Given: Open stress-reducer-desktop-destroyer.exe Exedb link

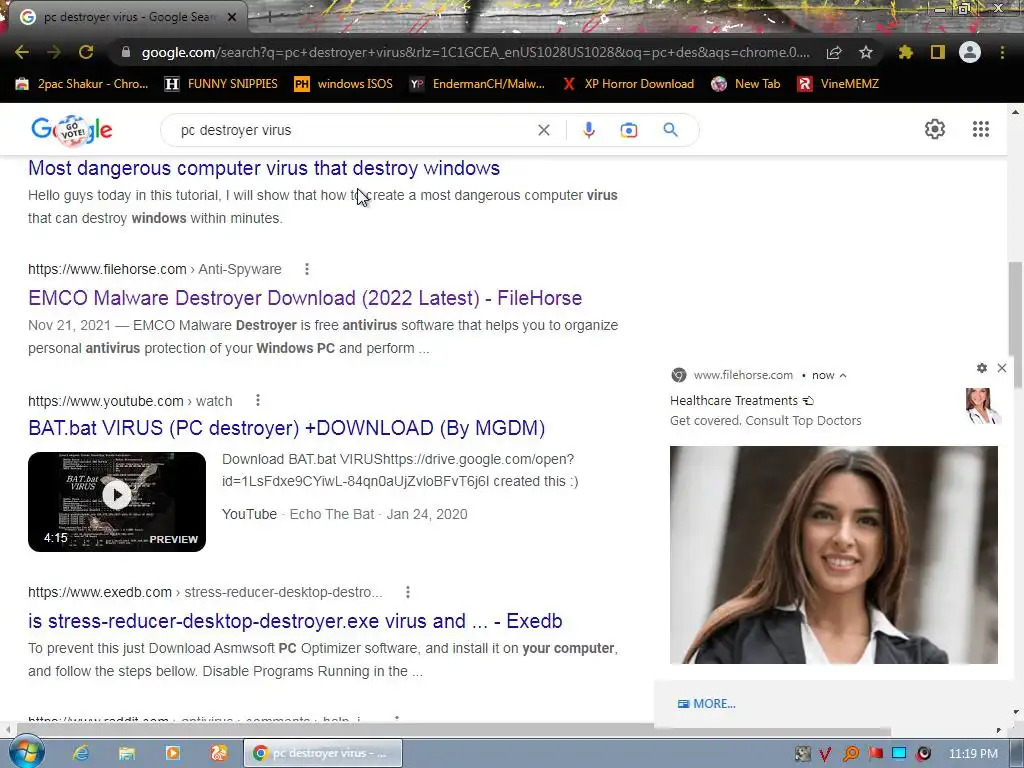Looking at the screenshot, I should [x=295, y=621].
